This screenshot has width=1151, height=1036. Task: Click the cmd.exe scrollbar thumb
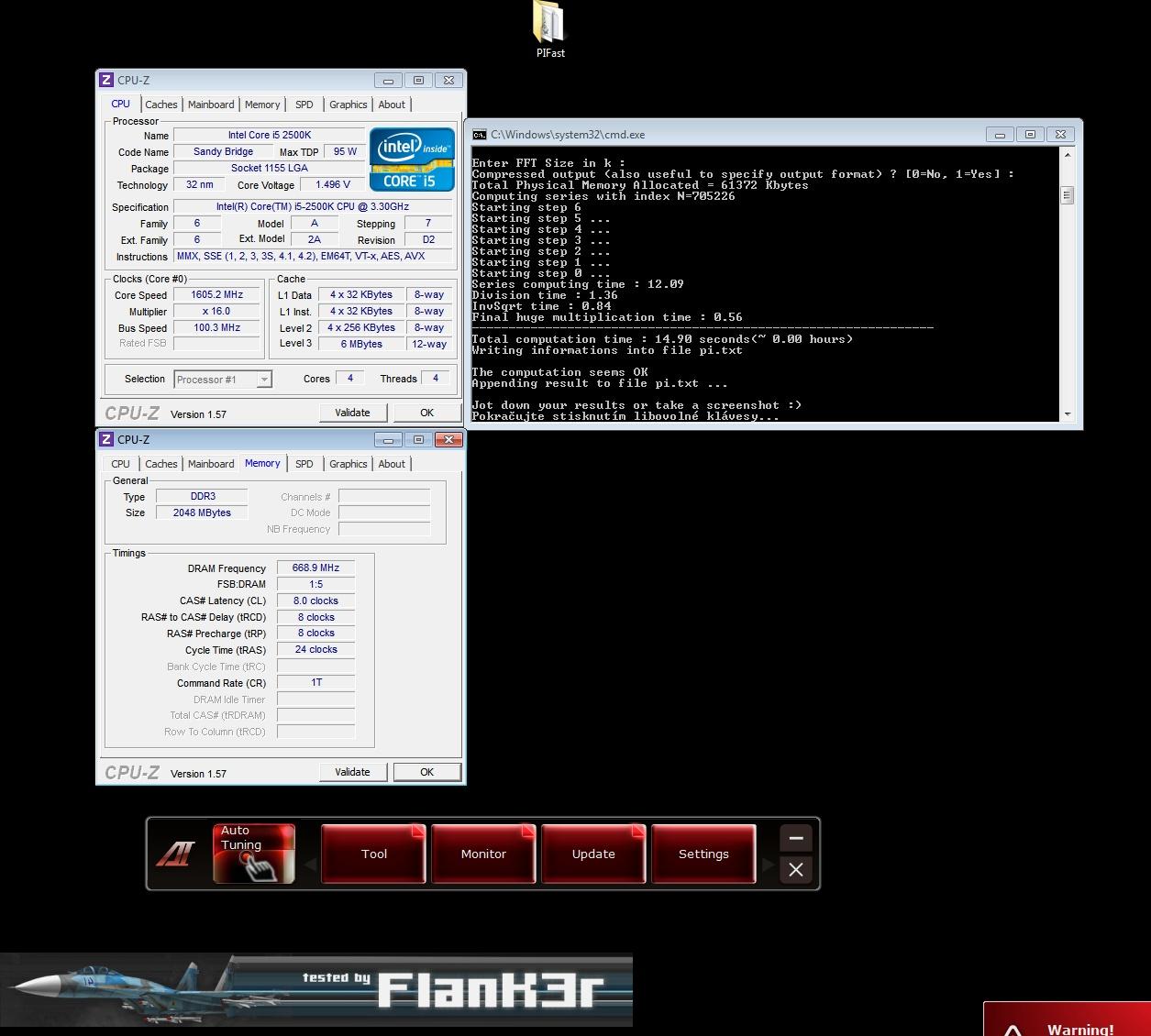1067,195
